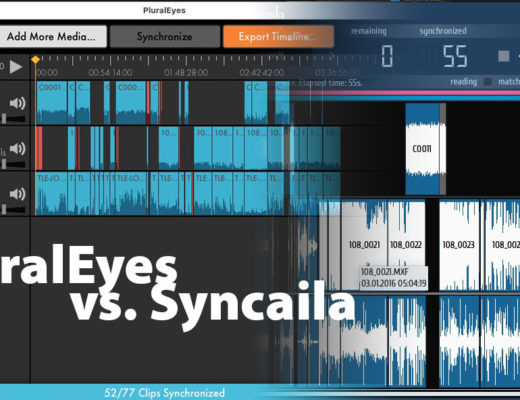
Task: Select the 108_0023 clip in Syncaila
Action: (459, 245)
